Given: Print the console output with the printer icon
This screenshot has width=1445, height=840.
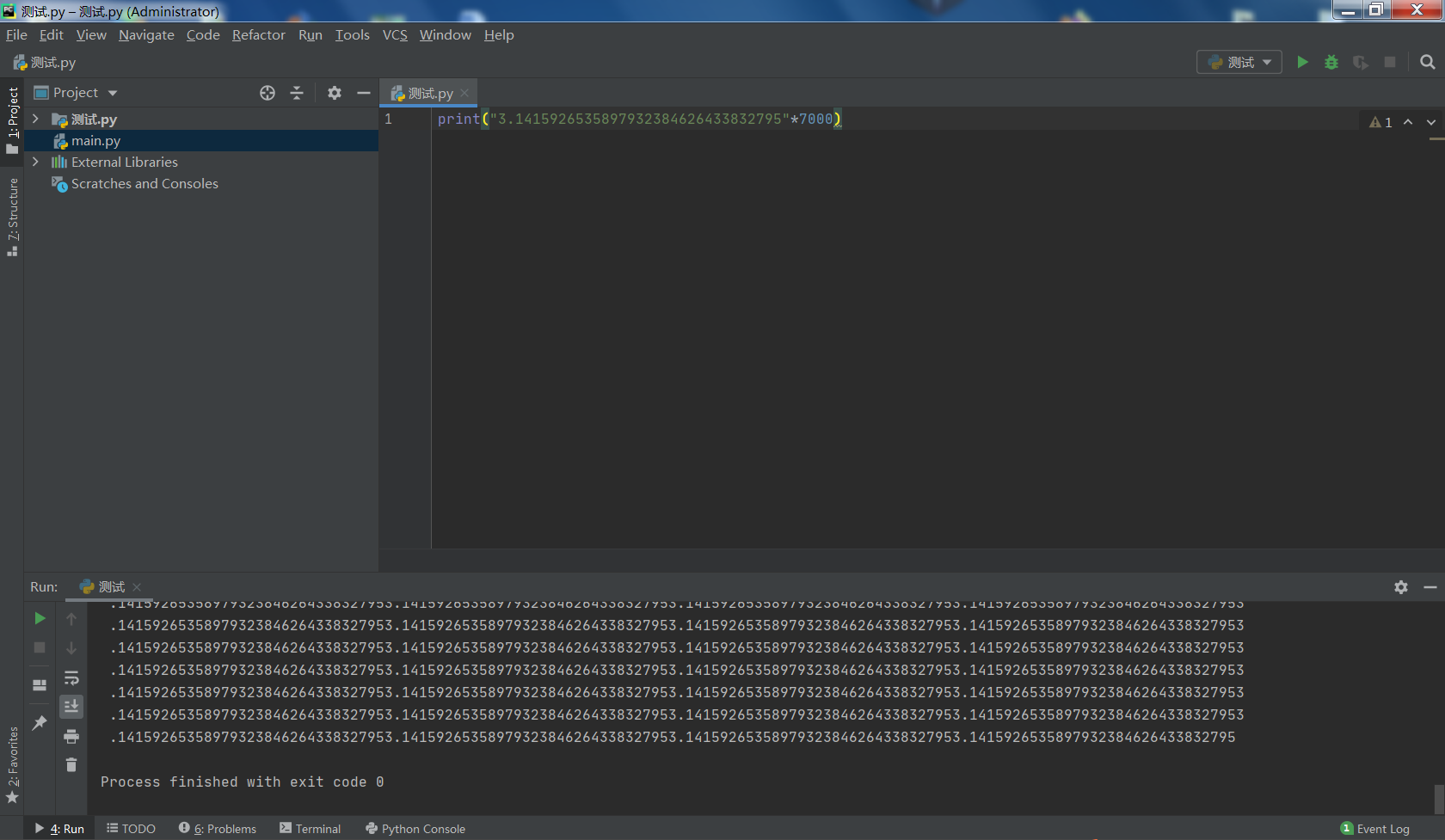Looking at the screenshot, I should (x=71, y=736).
